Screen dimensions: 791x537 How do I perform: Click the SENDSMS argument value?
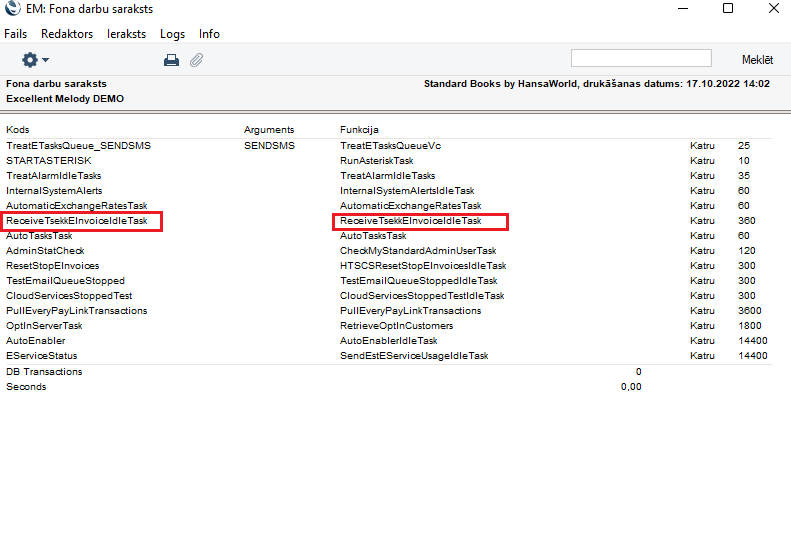[269, 146]
